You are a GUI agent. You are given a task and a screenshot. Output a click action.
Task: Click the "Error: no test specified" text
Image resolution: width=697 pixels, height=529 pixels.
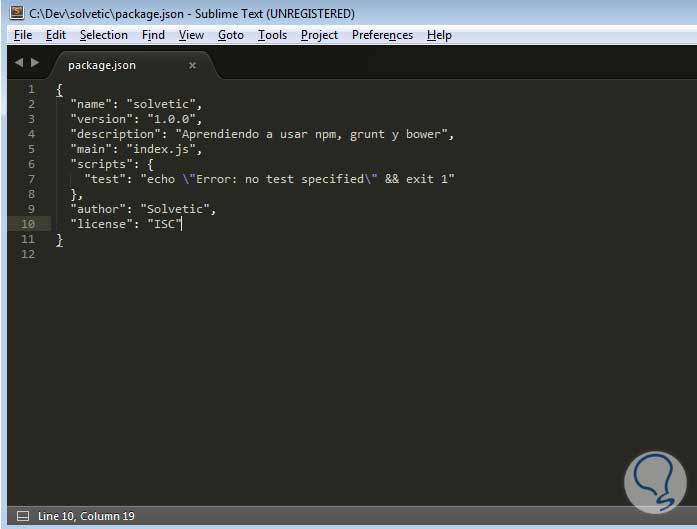click(x=280, y=179)
